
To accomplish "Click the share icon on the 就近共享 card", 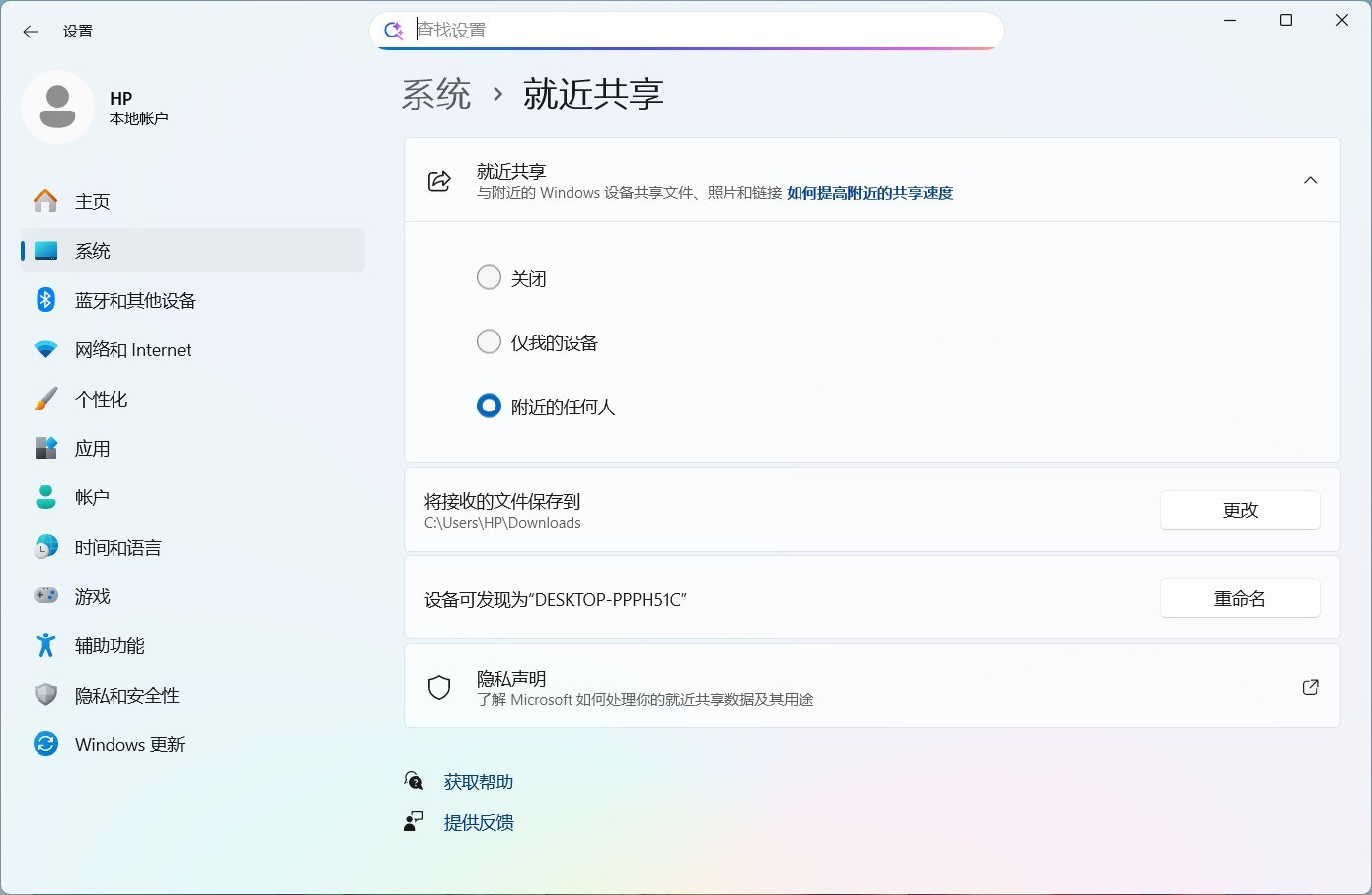I will [439, 181].
